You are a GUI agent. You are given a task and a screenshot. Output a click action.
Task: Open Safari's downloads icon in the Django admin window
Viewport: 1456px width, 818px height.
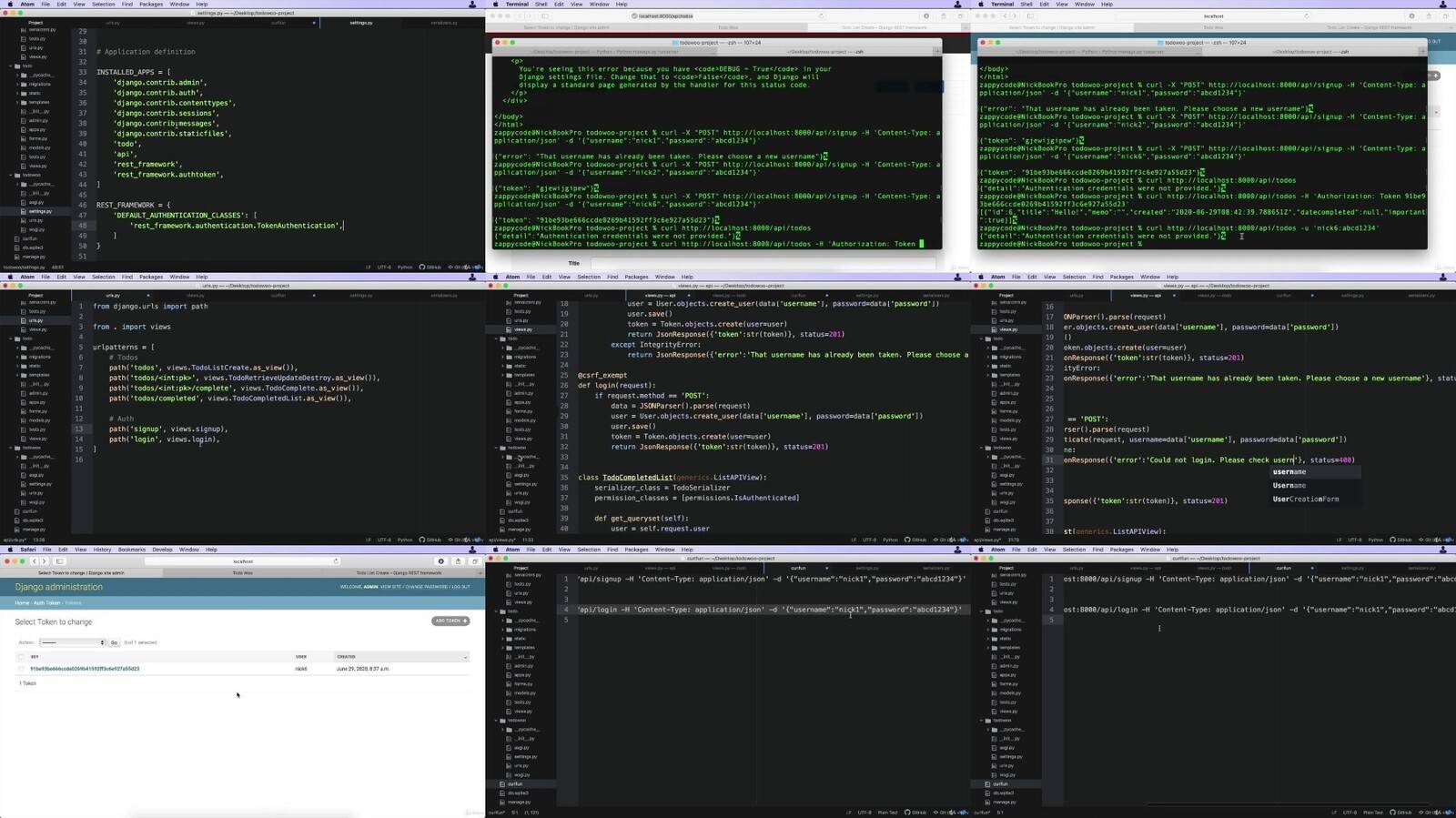(441, 561)
